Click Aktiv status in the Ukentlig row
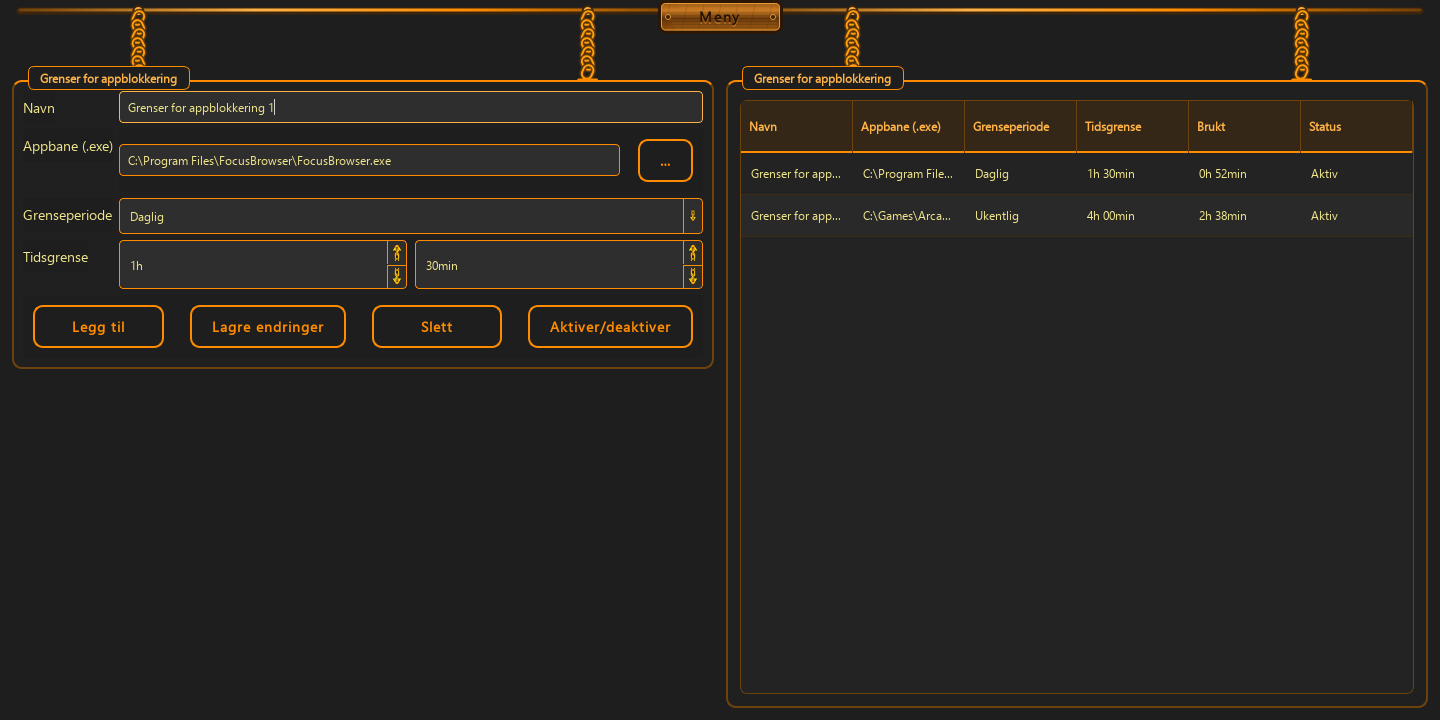This screenshot has width=1440, height=720. (x=1357, y=216)
